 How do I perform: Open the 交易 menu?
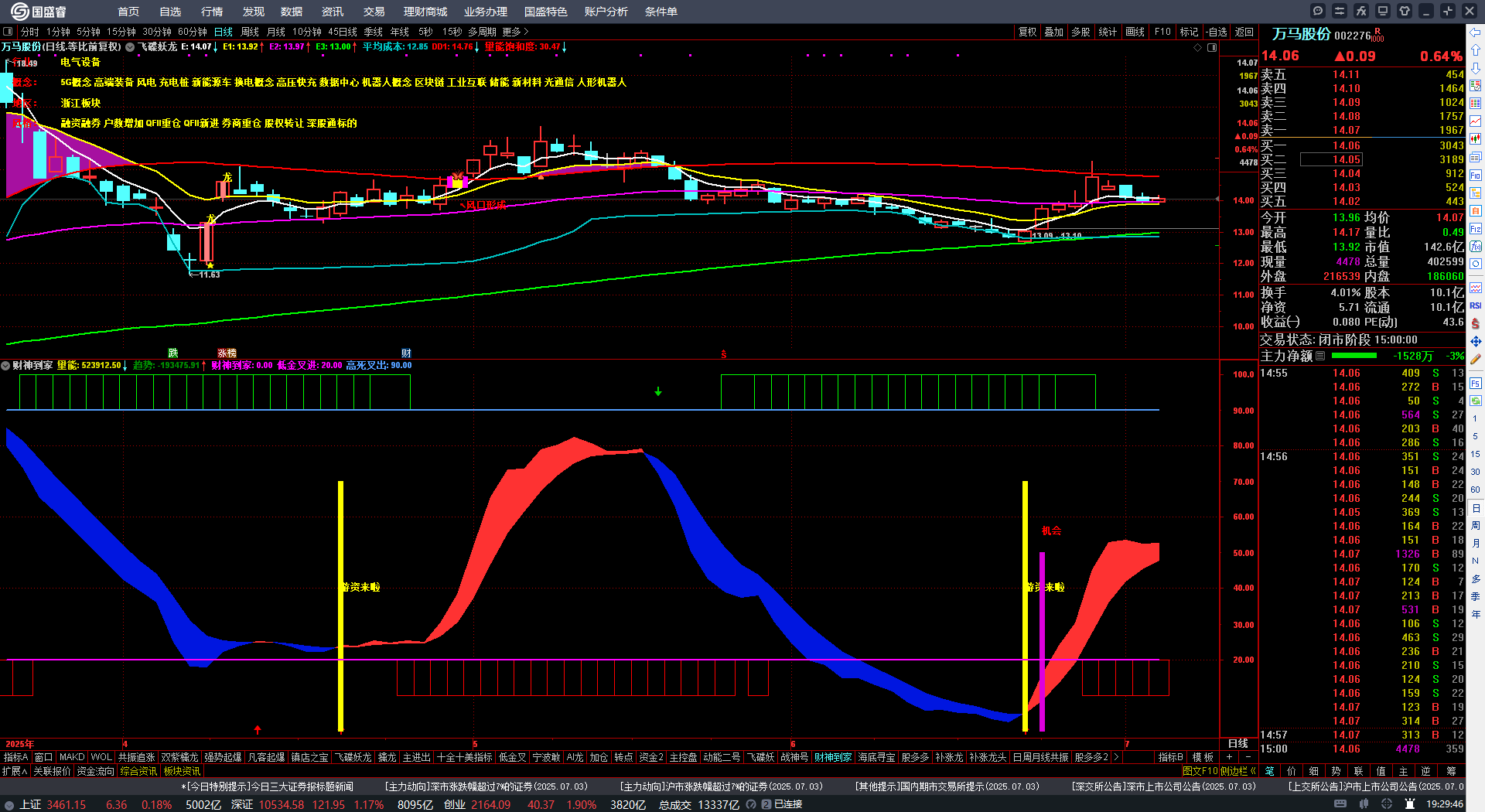[x=374, y=12]
